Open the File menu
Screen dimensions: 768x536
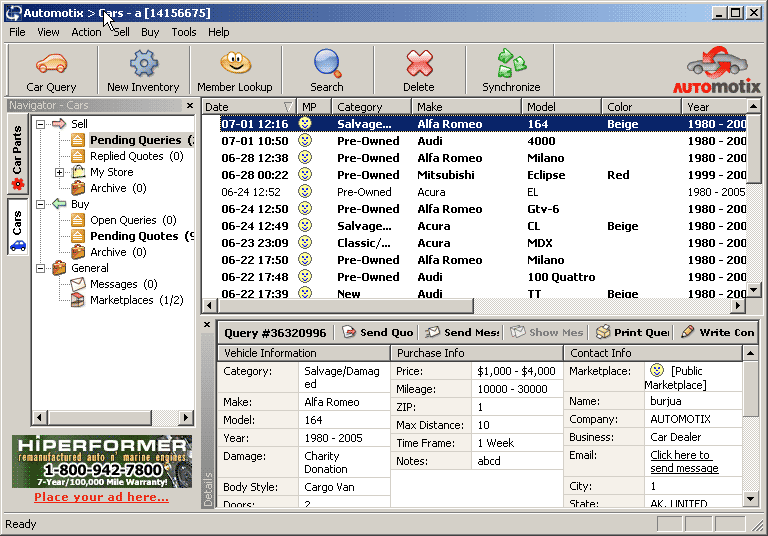tap(17, 32)
